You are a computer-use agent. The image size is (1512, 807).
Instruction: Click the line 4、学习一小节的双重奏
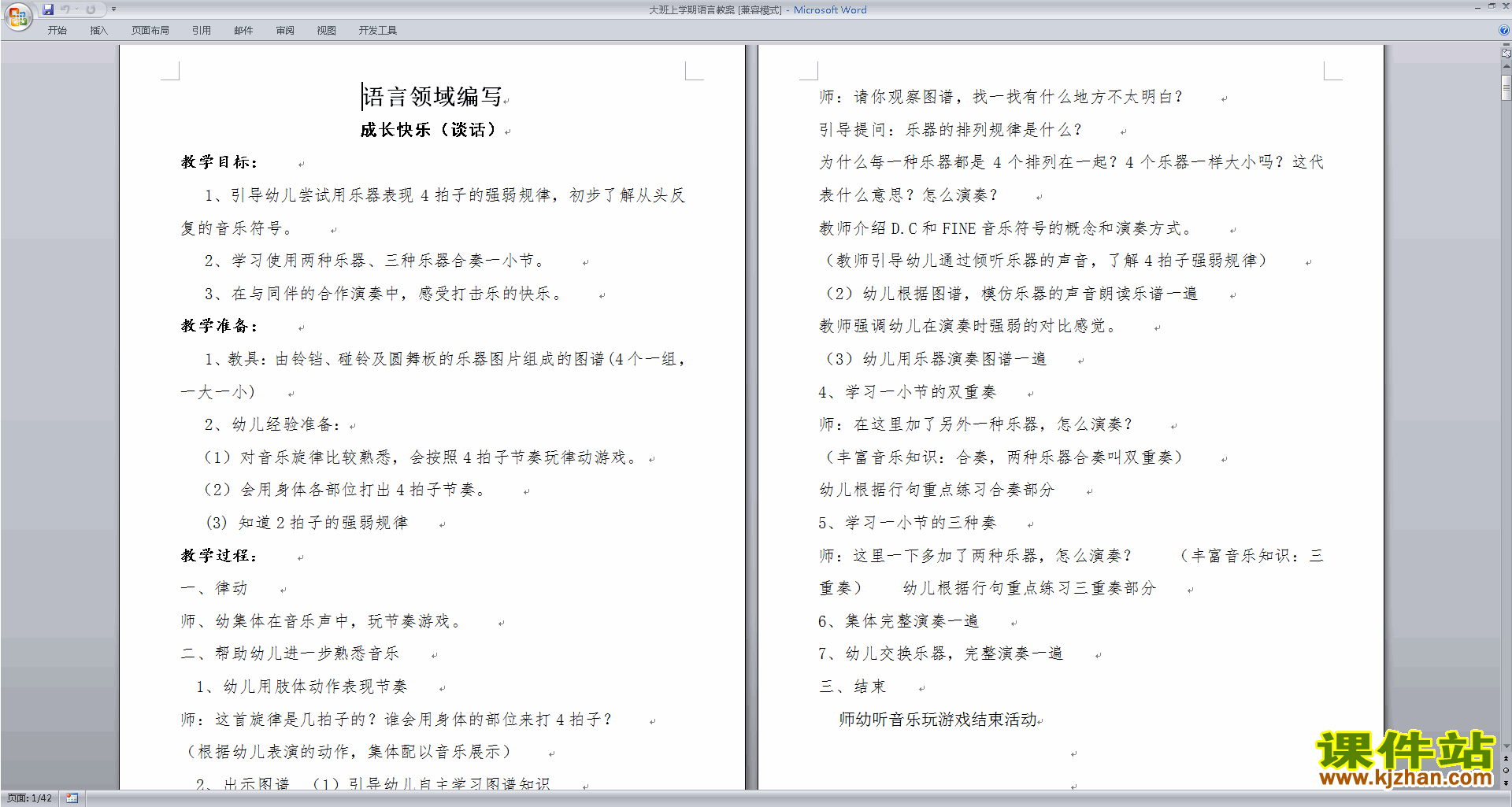click(907, 392)
